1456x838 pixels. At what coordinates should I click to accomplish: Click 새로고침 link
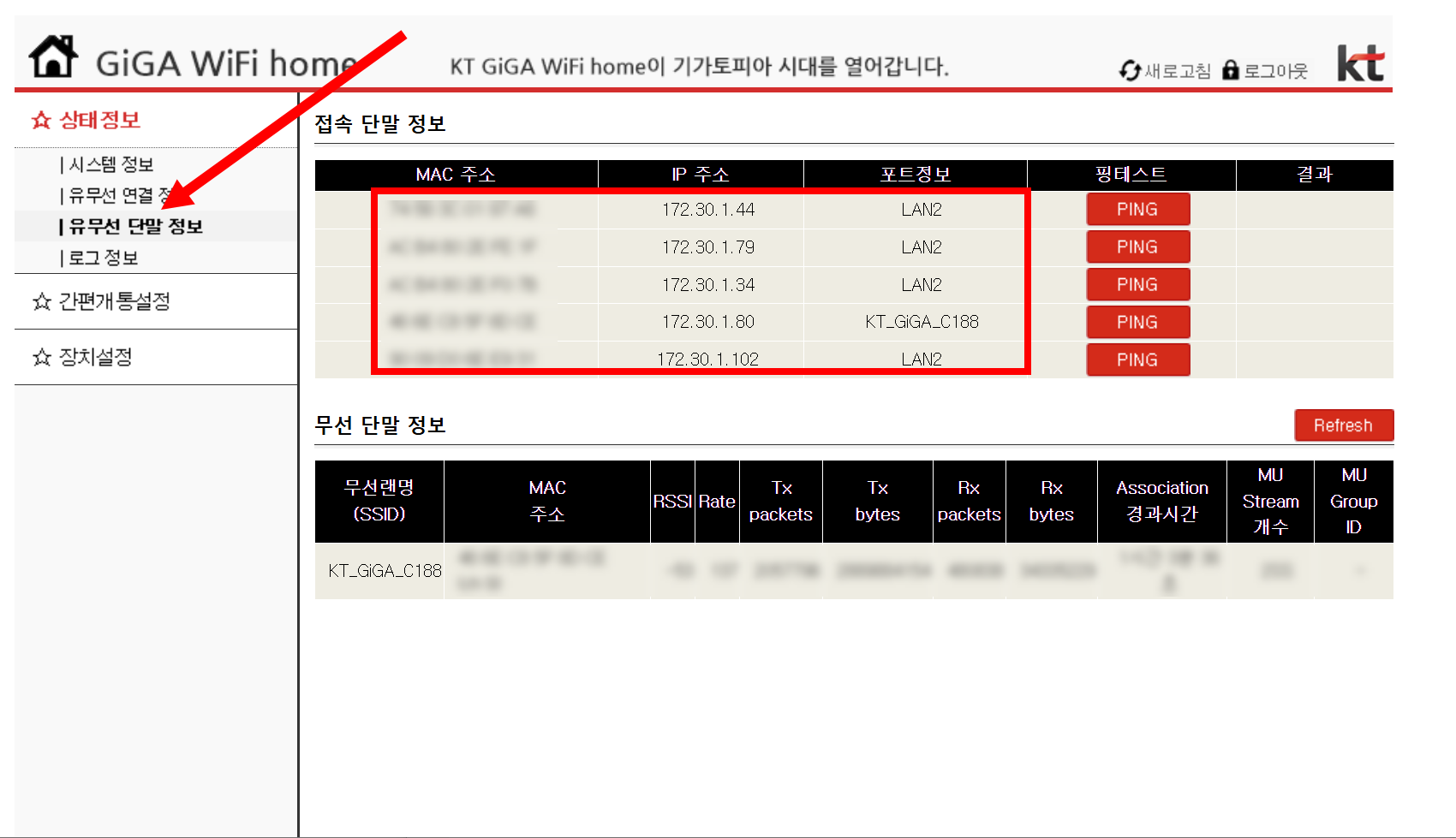[1178, 71]
